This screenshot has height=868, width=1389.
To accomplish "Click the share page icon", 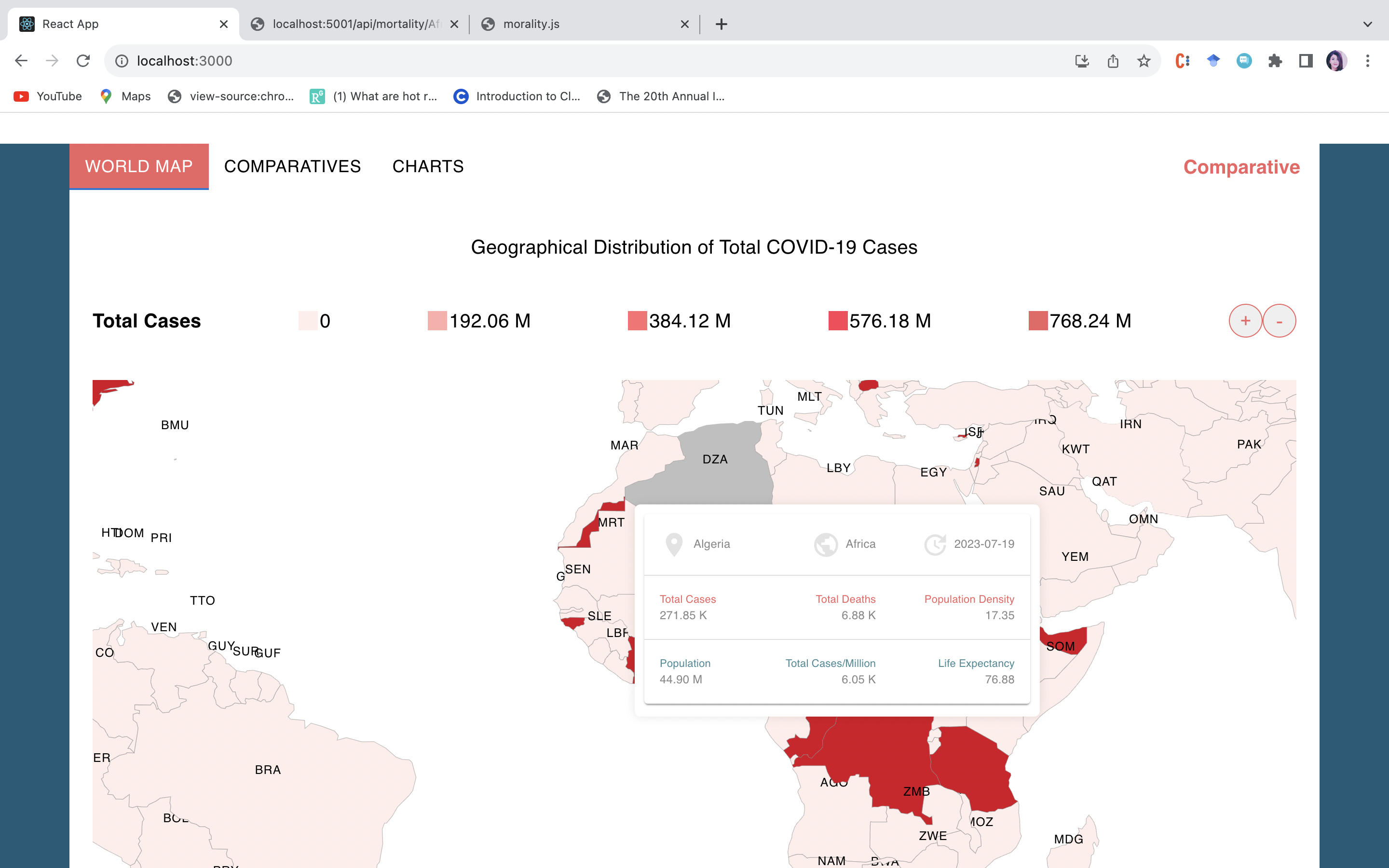I will [1112, 61].
